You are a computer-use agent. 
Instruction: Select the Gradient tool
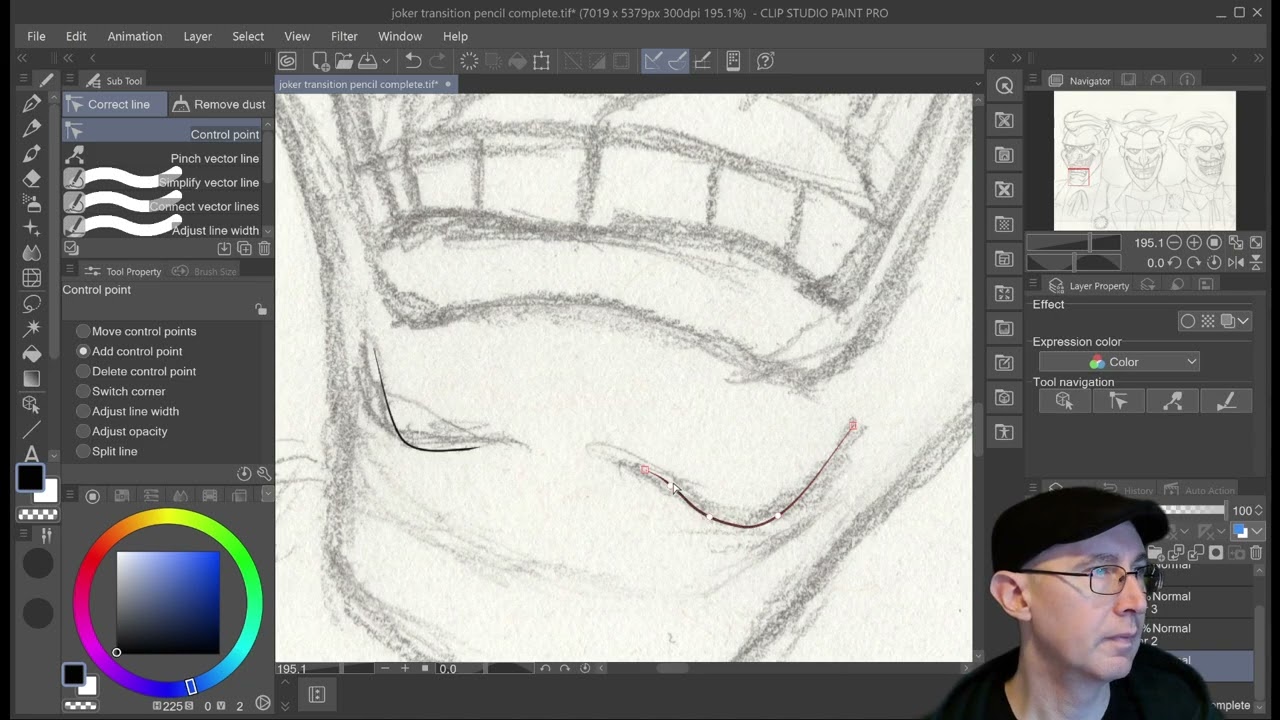(31, 379)
